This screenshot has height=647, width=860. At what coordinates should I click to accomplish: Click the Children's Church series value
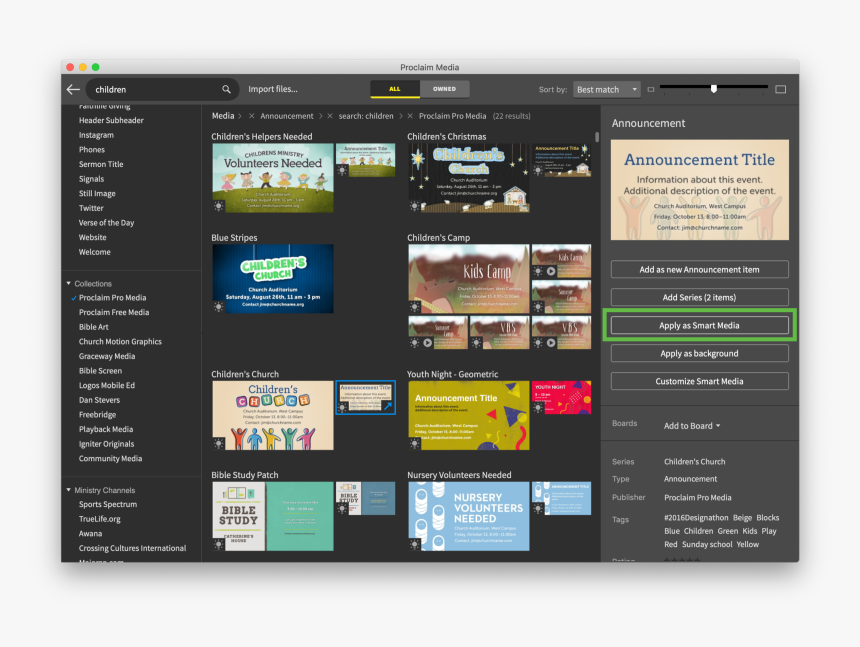coord(694,462)
